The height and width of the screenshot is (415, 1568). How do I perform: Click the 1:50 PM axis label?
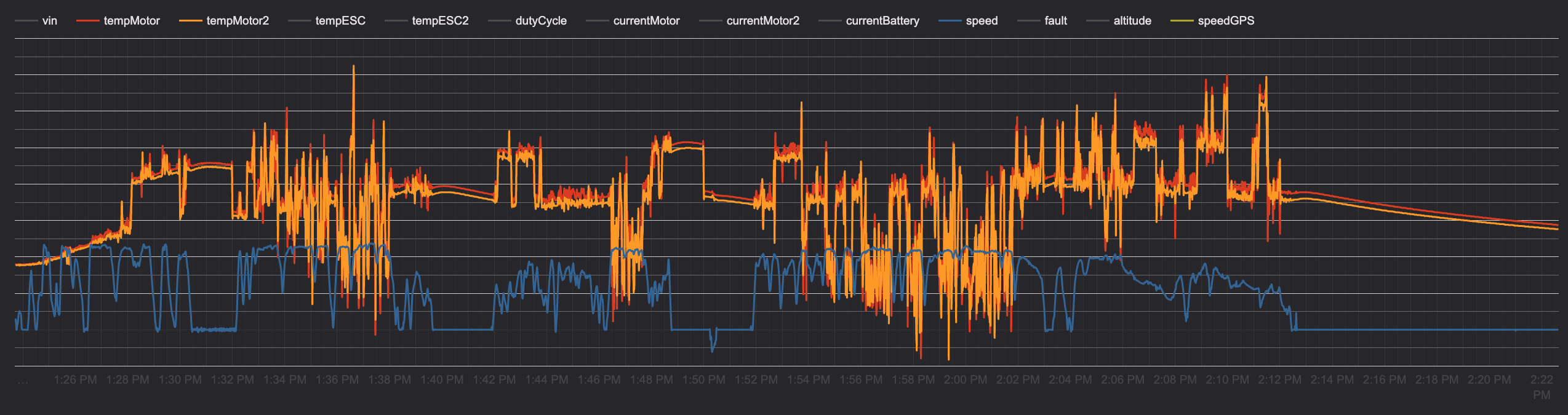pyautogui.click(x=703, y=380)
